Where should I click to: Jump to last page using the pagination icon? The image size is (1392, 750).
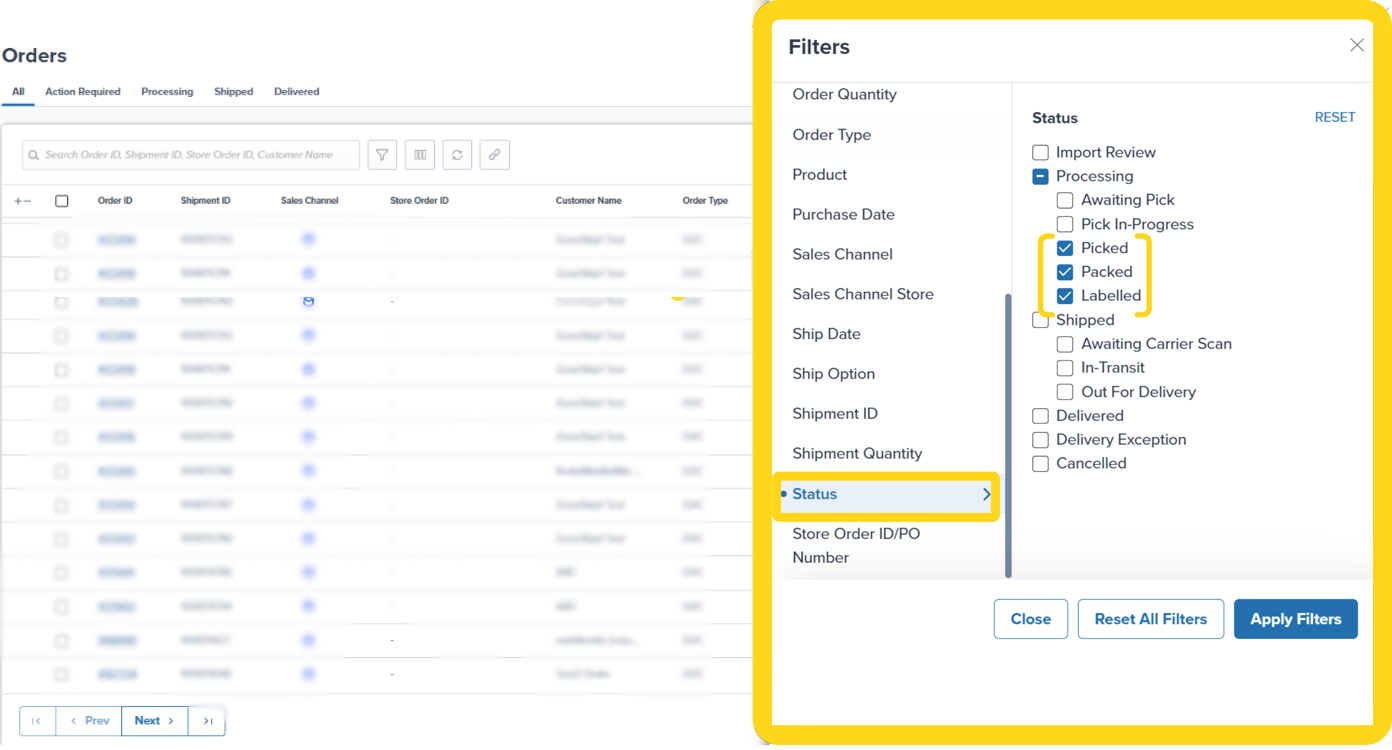[x=207, y=721]
